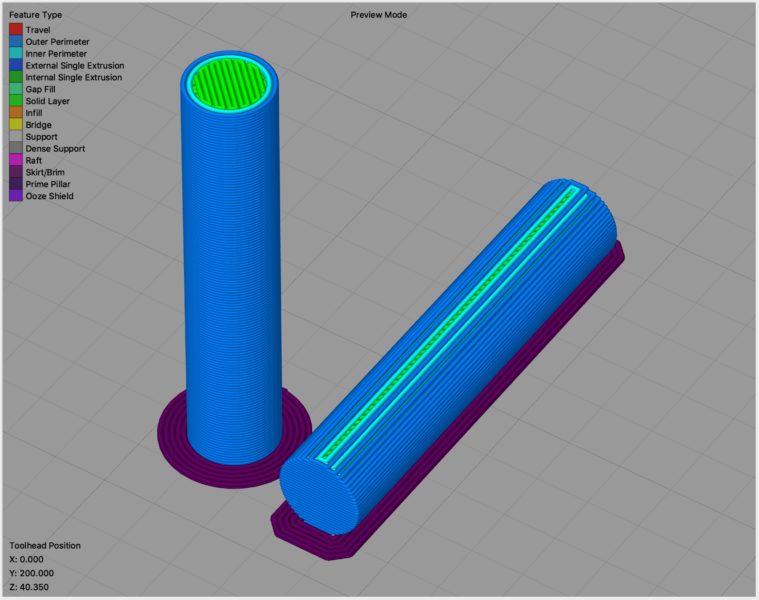Click the Feature Type legend heading
The width and height of the screenshot is (759, 600).
point(35,15)
